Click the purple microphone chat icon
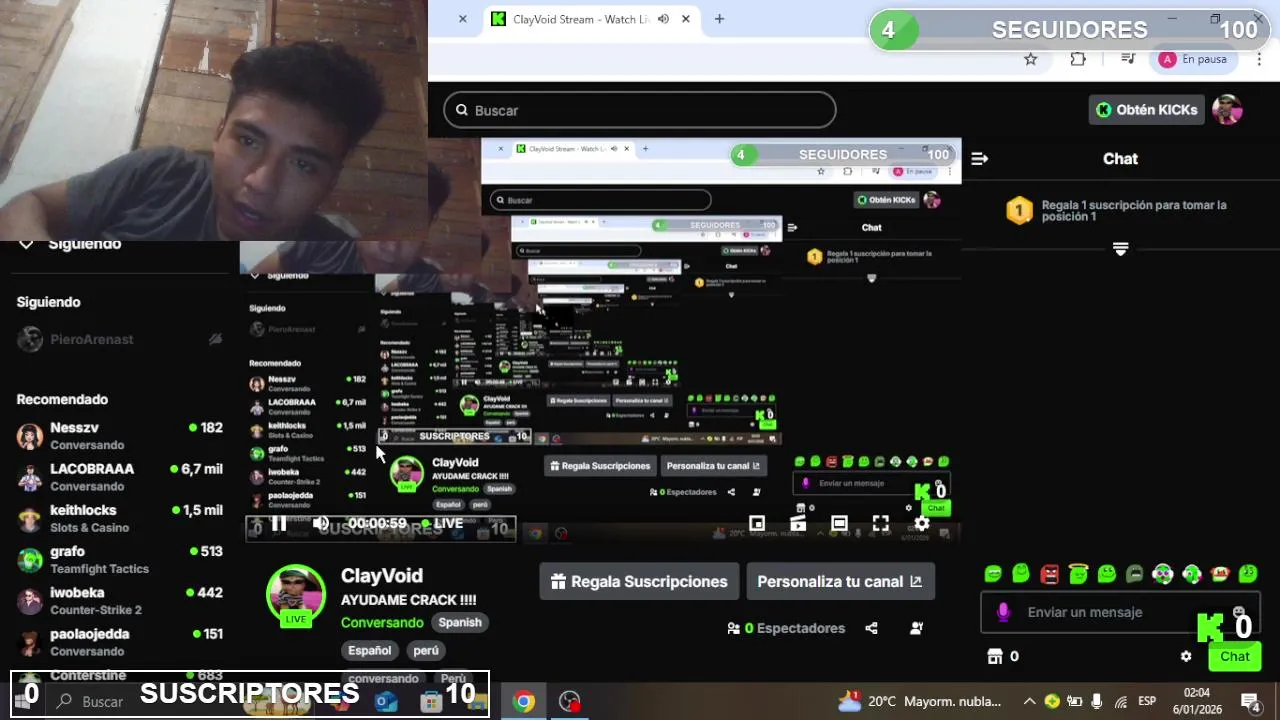The image size is (1280, 720). [1004, 612]
